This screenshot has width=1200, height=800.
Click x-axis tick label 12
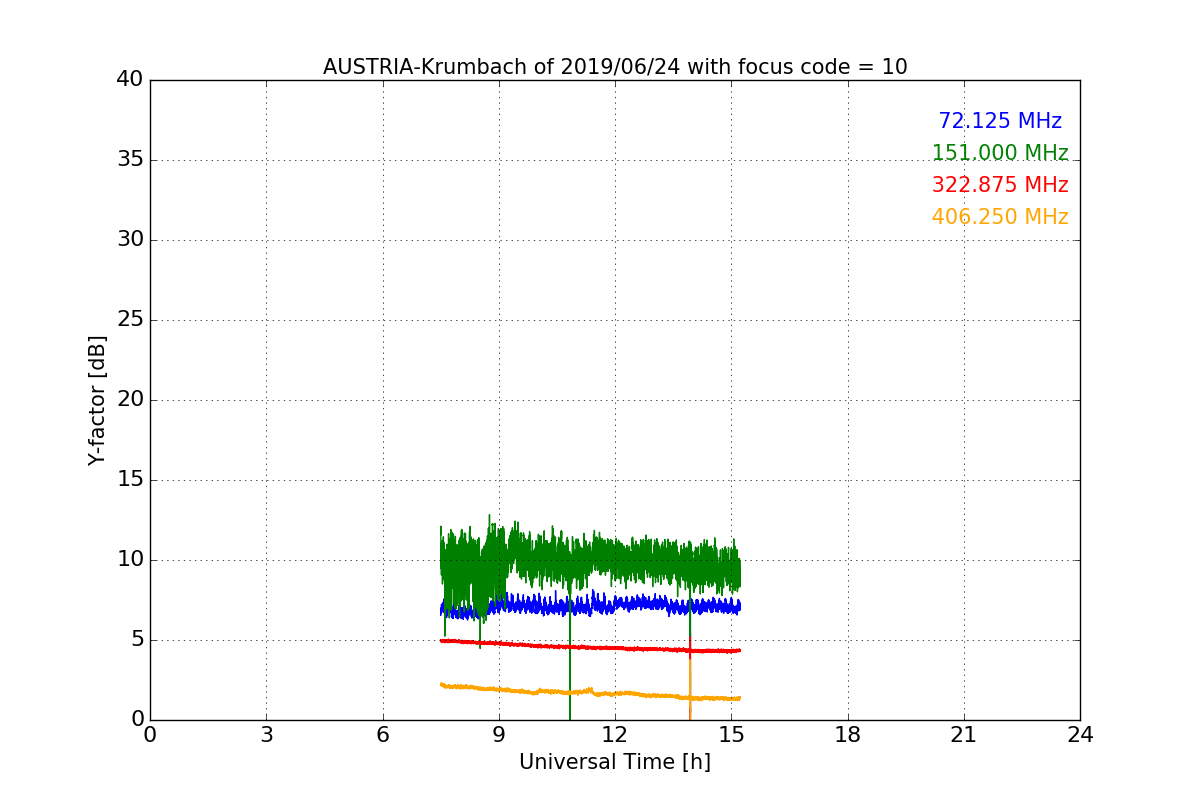[615, 735]
